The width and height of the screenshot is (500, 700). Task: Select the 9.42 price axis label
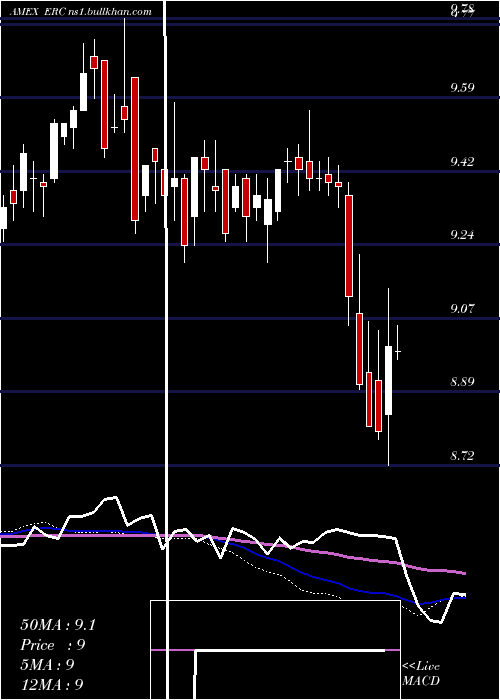coord(462,161)
